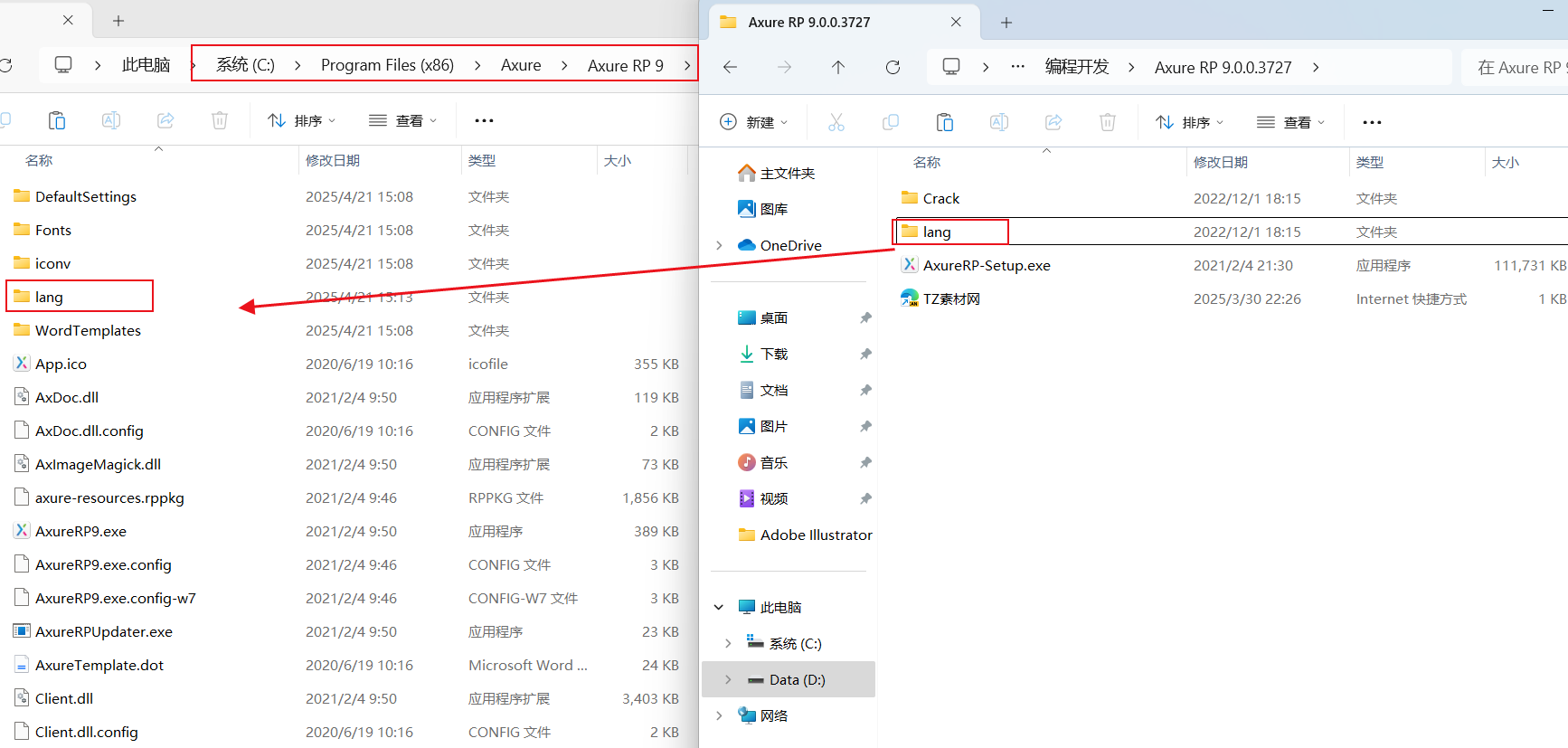Open 主文件夹 in navigation pane
1568x748 pixels.
[777, 173]
